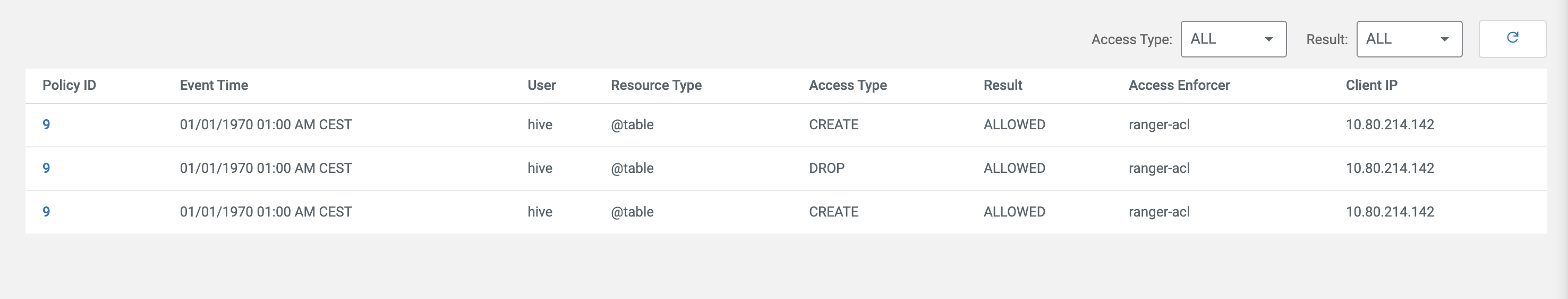
Task: Click the User column header
Action: click(541, 86)
